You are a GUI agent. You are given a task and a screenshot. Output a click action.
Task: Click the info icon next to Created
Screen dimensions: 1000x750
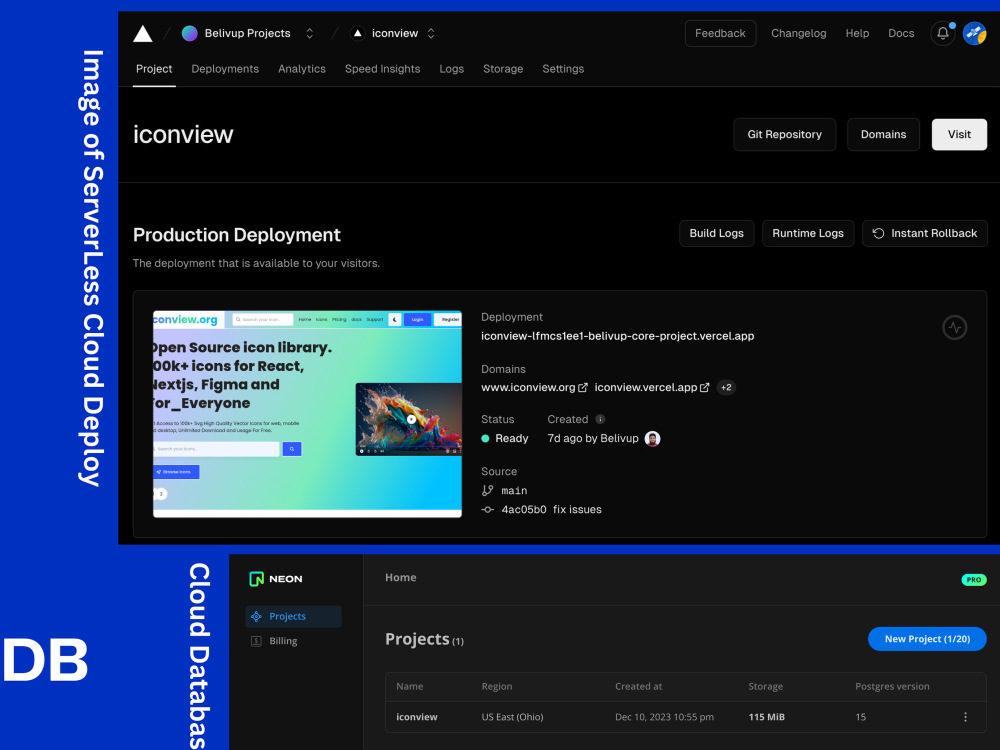[600, 419]
